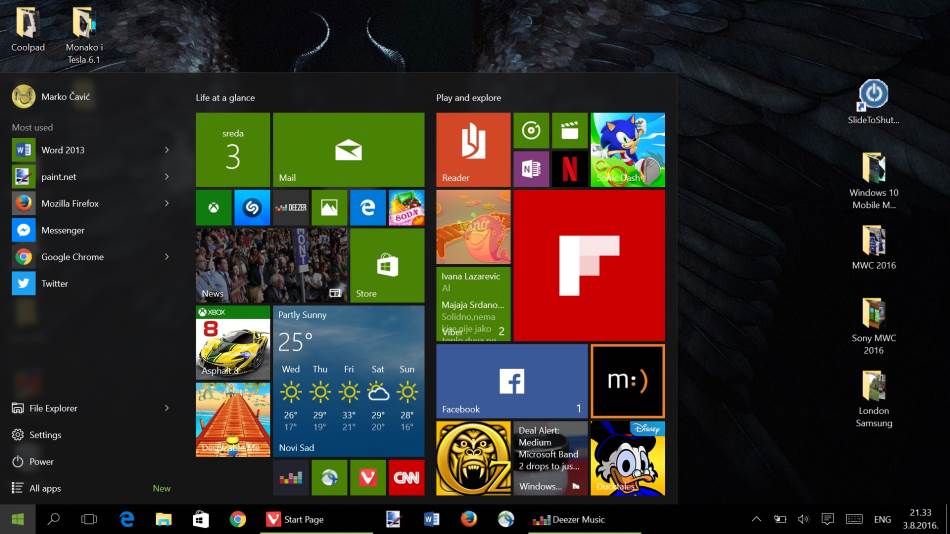Show hidden tray icons chevron
This screenshot has width=950, height=534.
(756, 519)
